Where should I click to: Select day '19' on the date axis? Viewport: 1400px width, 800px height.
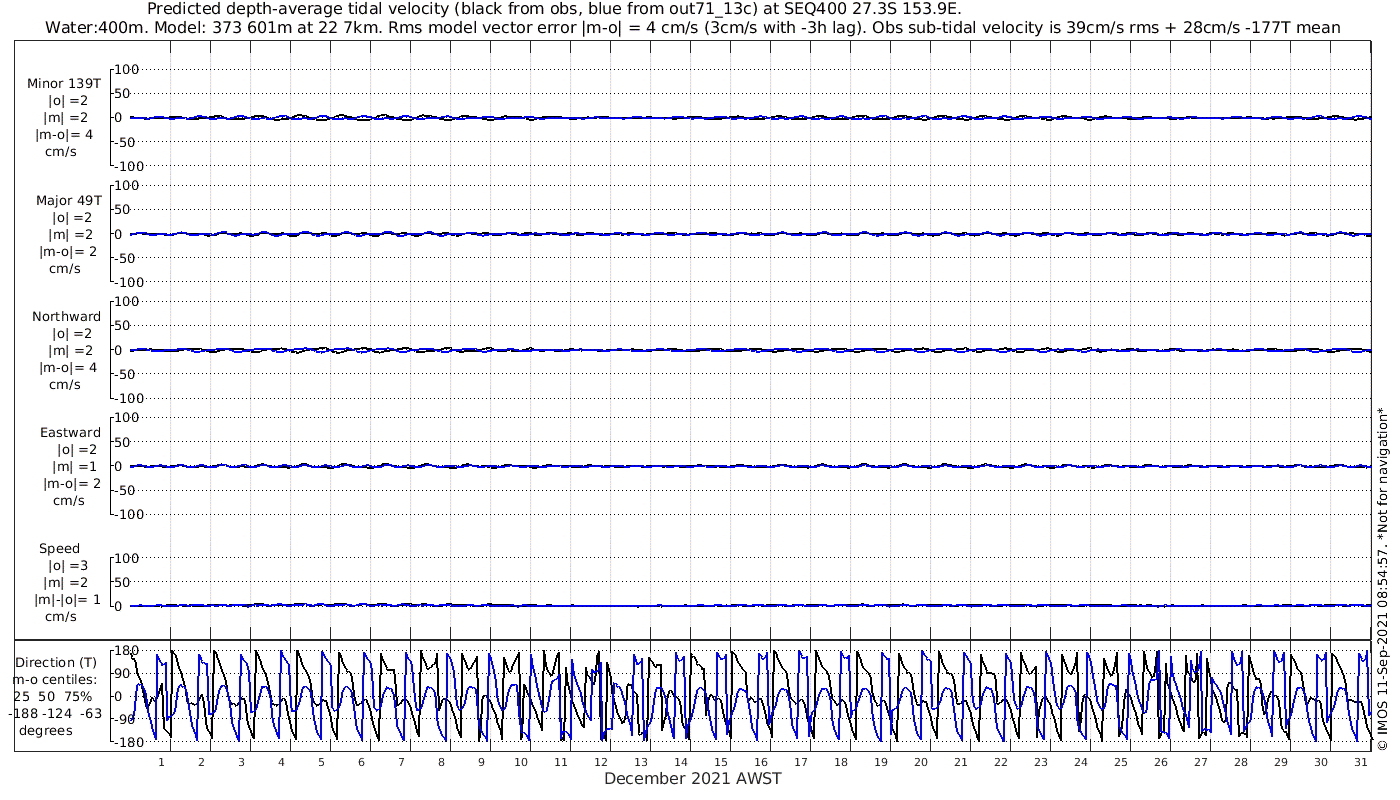click(x=881, y=762)
